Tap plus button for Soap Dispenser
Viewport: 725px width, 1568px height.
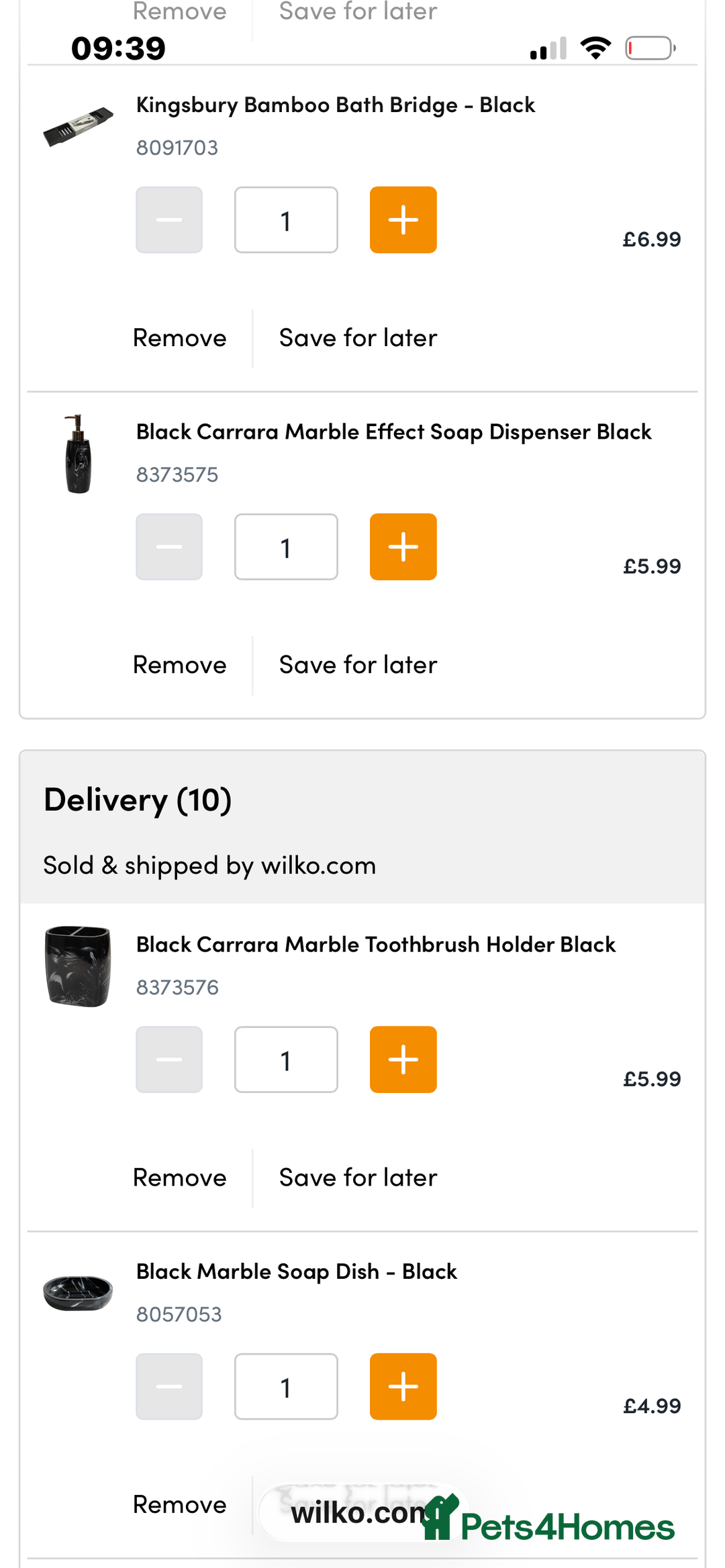click(403, 547)
